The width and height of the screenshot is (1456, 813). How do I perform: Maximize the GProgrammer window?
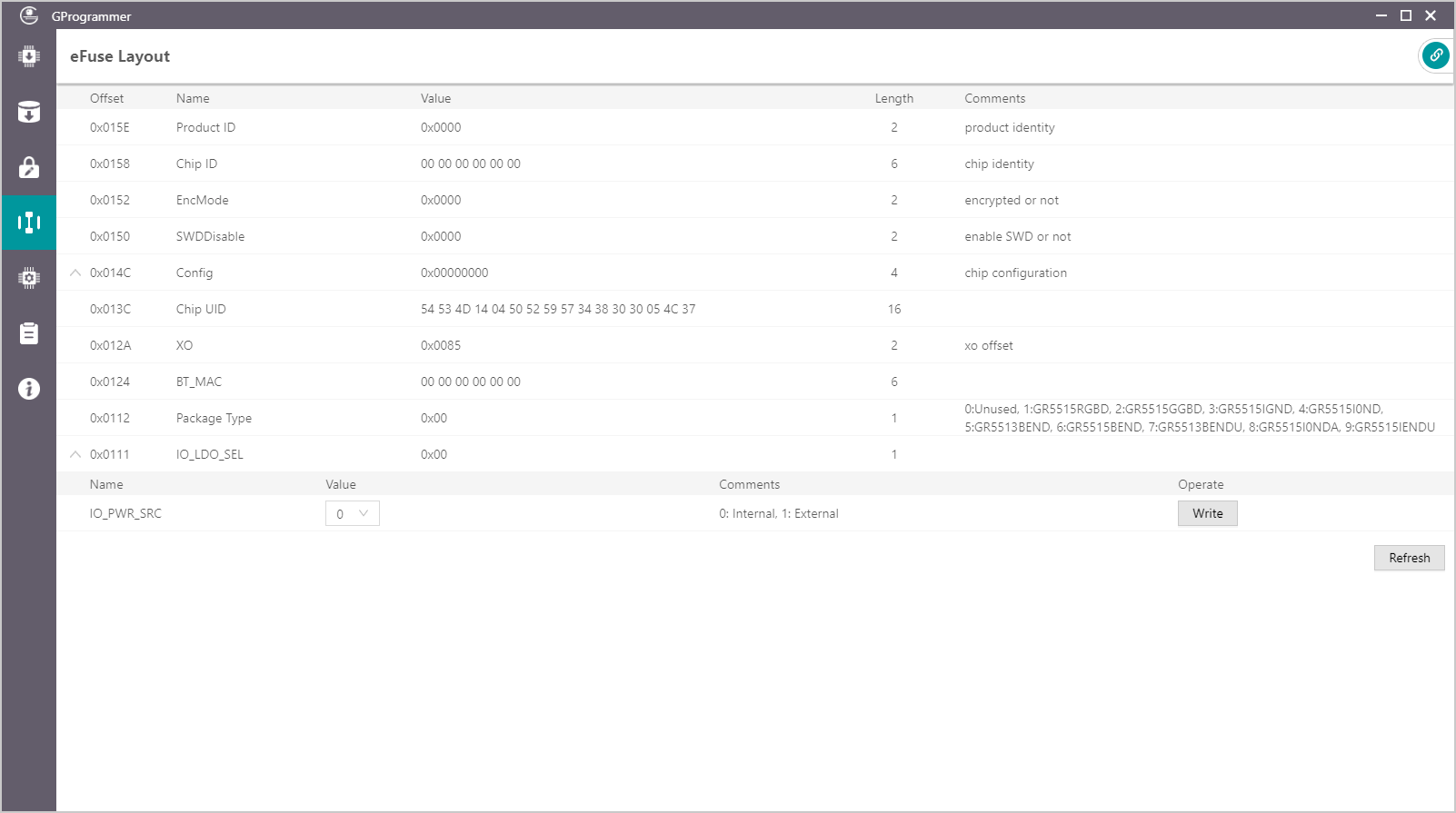(x=1405, y=15)
